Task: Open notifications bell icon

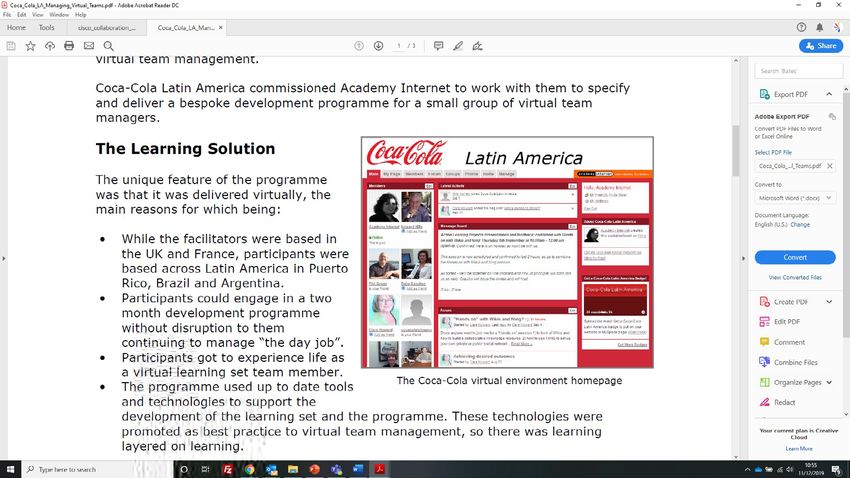Action: pyautogui.click(x=820, y=27)
